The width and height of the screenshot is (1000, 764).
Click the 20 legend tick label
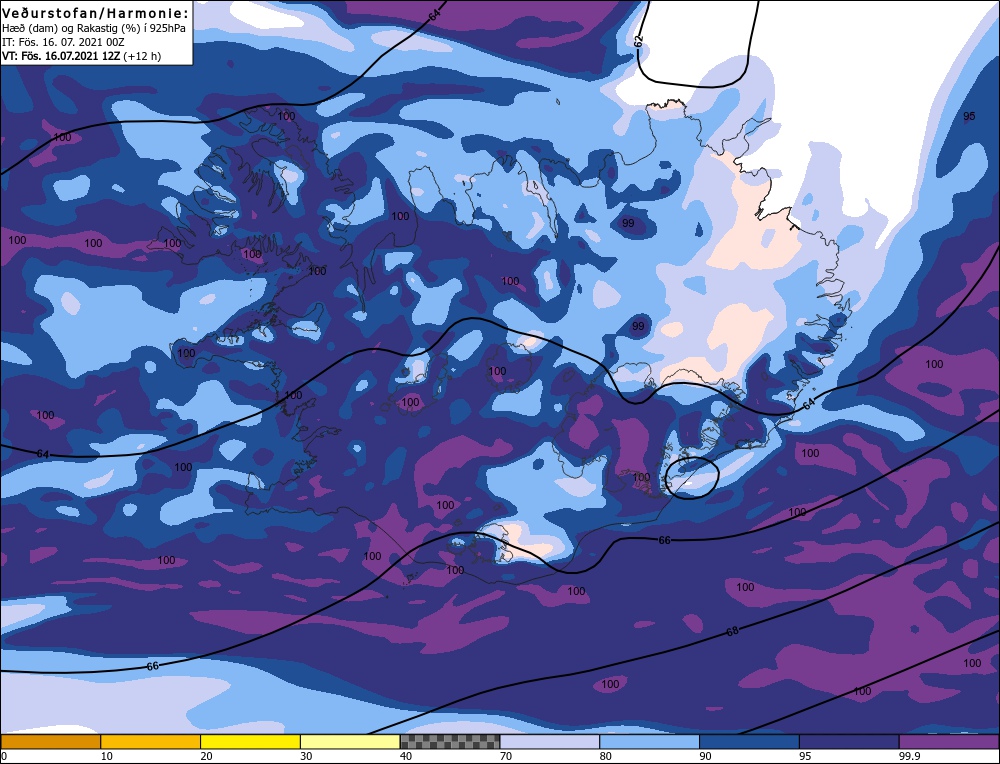coord(207,756)
